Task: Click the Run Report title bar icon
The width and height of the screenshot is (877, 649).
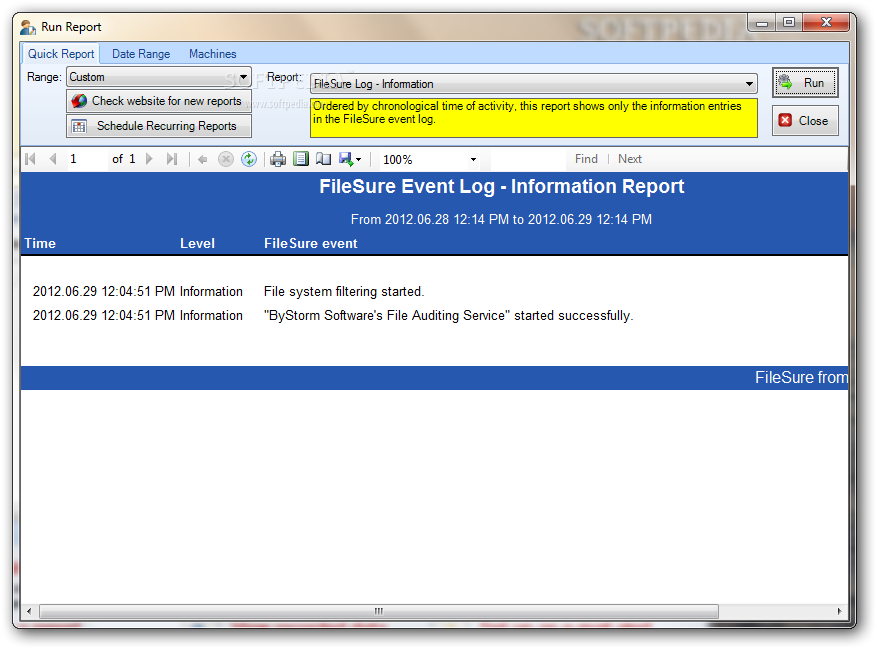Action: pos(28,27)
